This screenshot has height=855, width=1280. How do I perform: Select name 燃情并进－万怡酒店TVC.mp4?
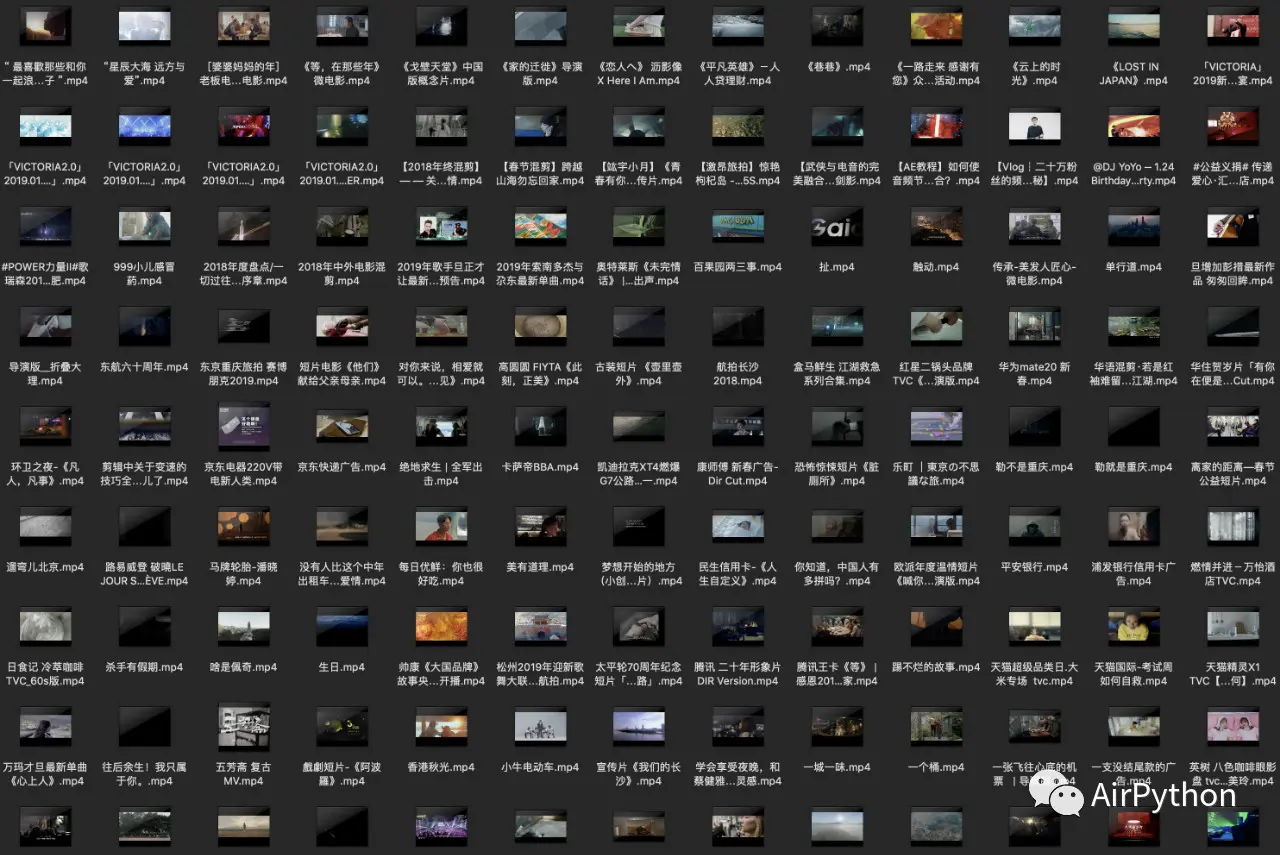pos(1233,574)
